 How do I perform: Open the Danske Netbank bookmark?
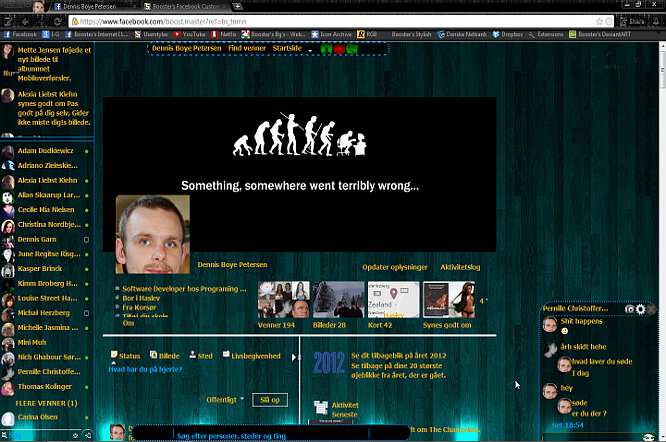click(462, 34)
